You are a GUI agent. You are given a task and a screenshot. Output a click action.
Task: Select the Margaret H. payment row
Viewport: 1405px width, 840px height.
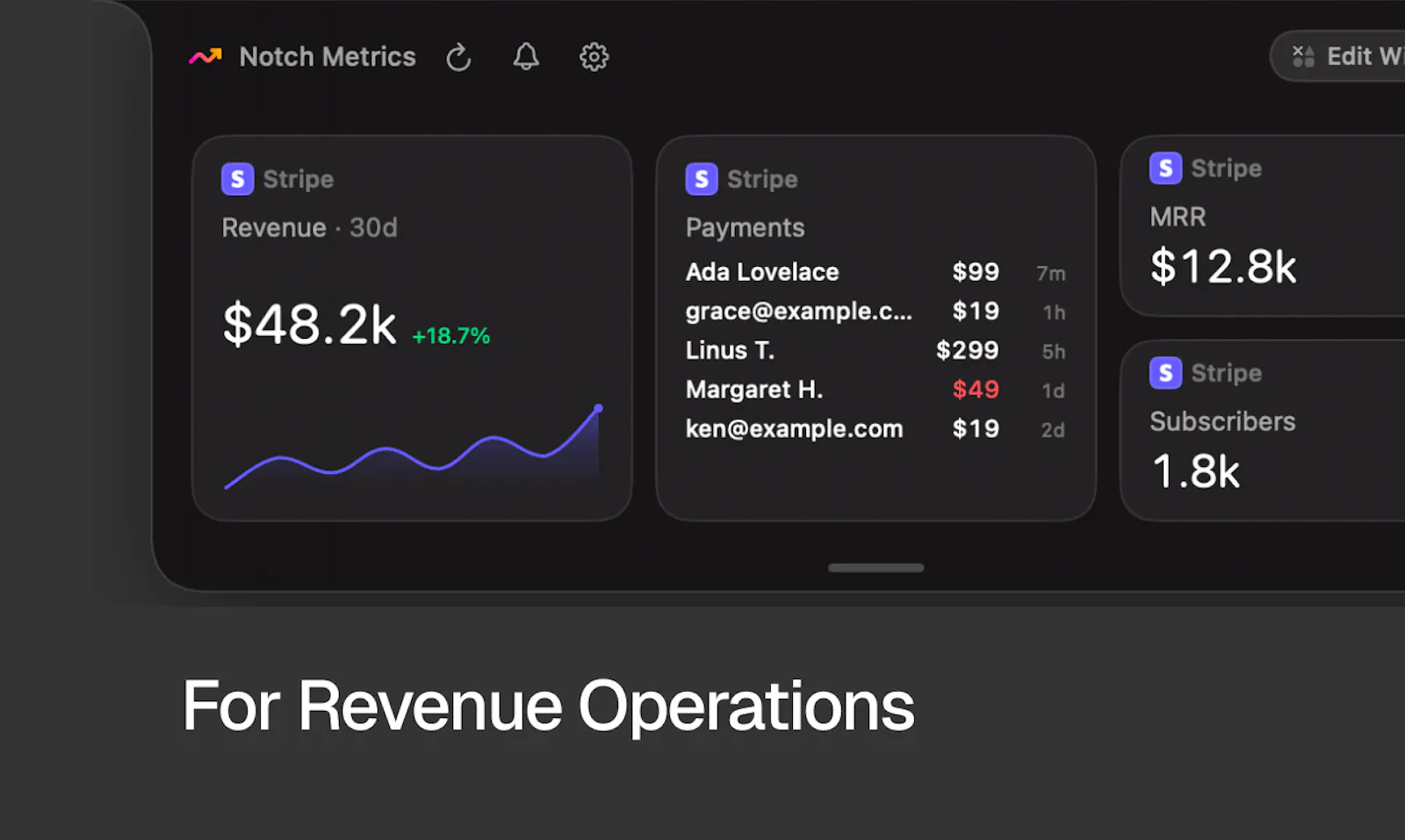click(875, 390)
